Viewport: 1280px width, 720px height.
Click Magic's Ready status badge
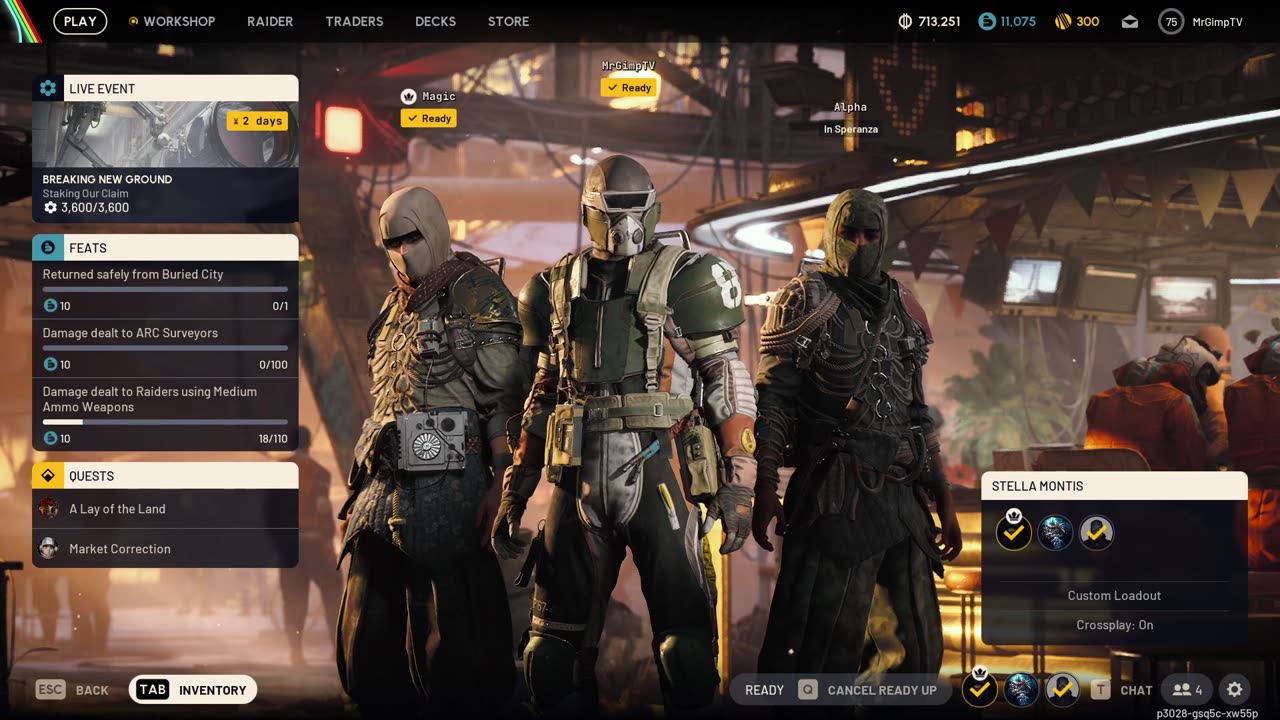pyautogui.click(x=429, y=118)
